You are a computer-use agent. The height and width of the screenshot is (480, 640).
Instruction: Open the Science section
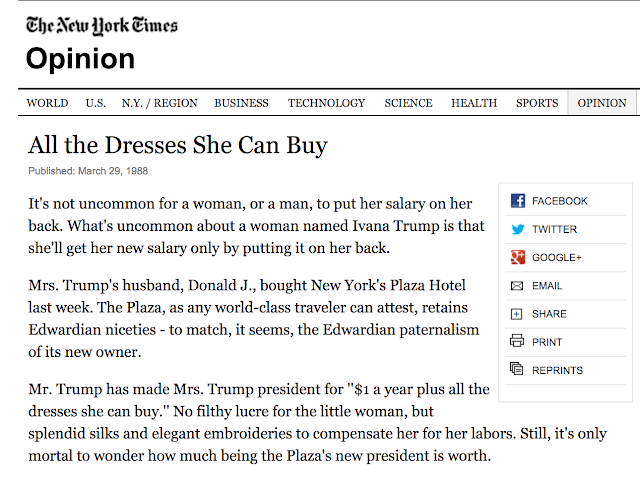(x=408, y=103)
